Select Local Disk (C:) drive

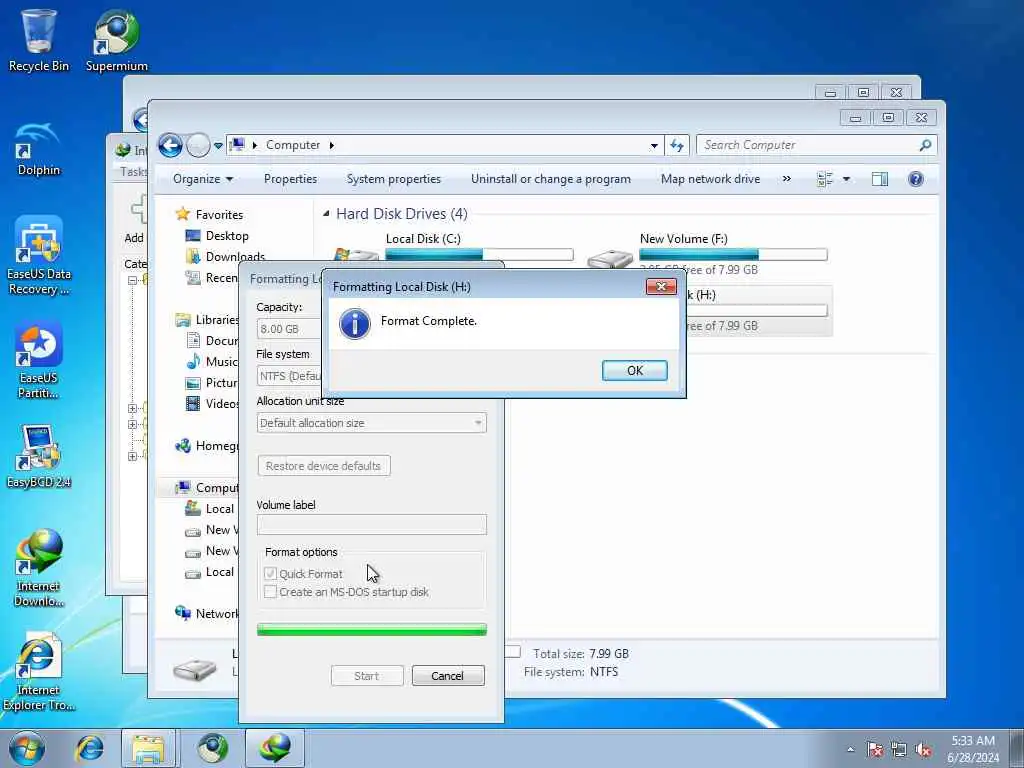click(x=423, y=239)
